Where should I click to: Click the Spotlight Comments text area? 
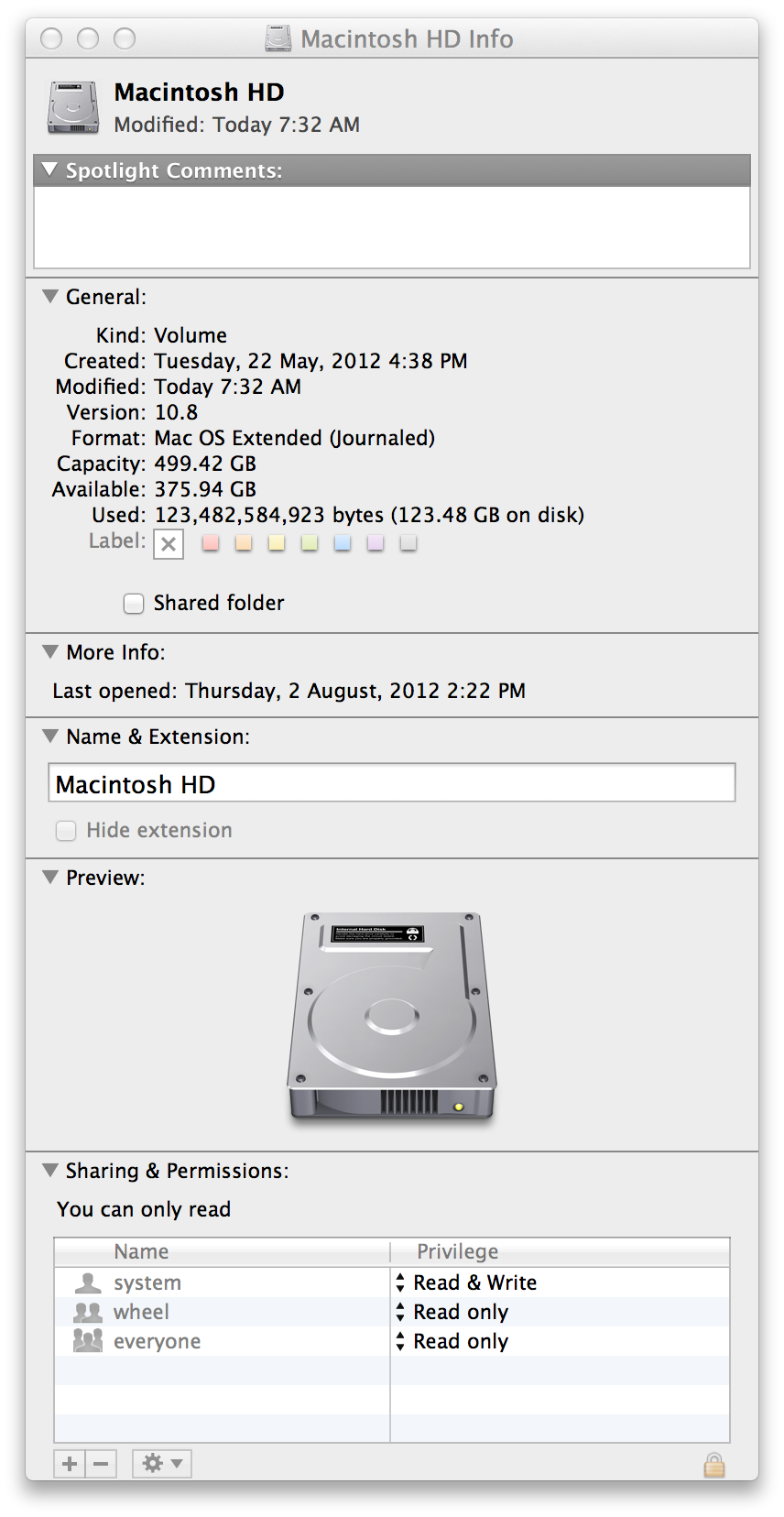pyautogui.click(x=392, y=227)
